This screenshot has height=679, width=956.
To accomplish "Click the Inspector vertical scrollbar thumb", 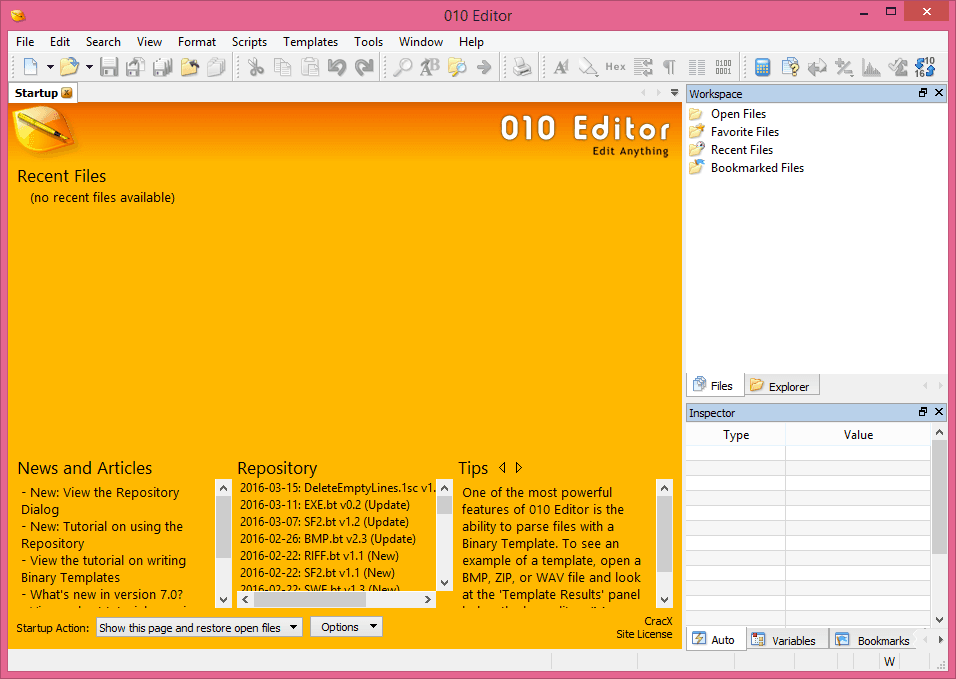I will (x=940, y=496).
